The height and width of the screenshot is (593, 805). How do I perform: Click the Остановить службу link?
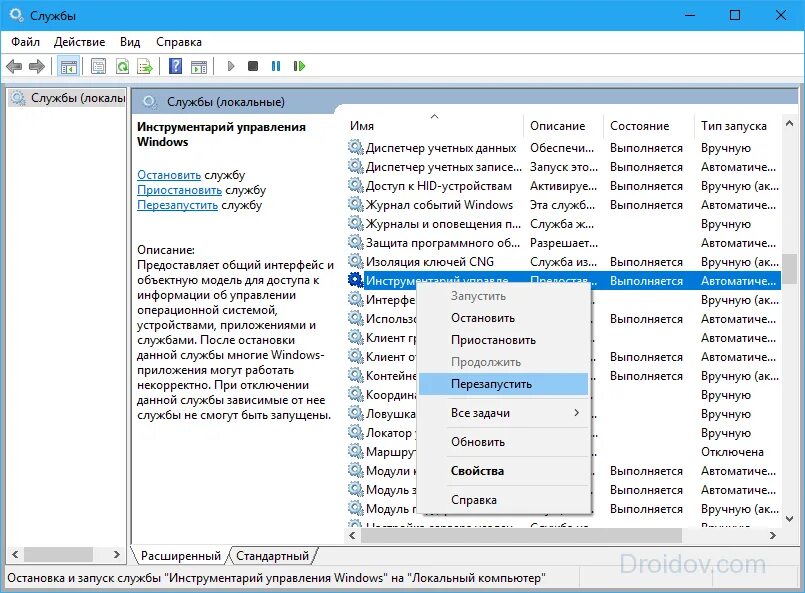pyautogui.click(x=169, y=175)
